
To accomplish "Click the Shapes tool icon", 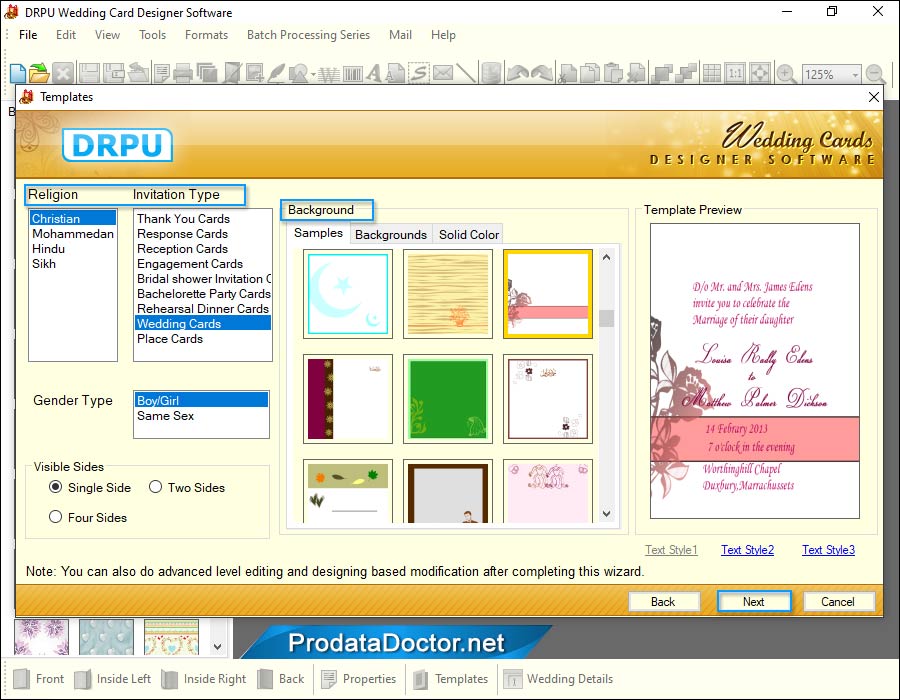I will 298,73.
